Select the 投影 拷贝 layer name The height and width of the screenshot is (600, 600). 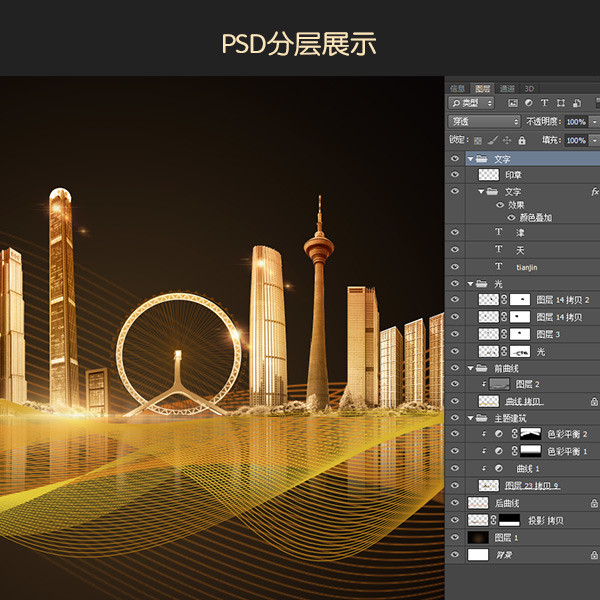[546, 520]
